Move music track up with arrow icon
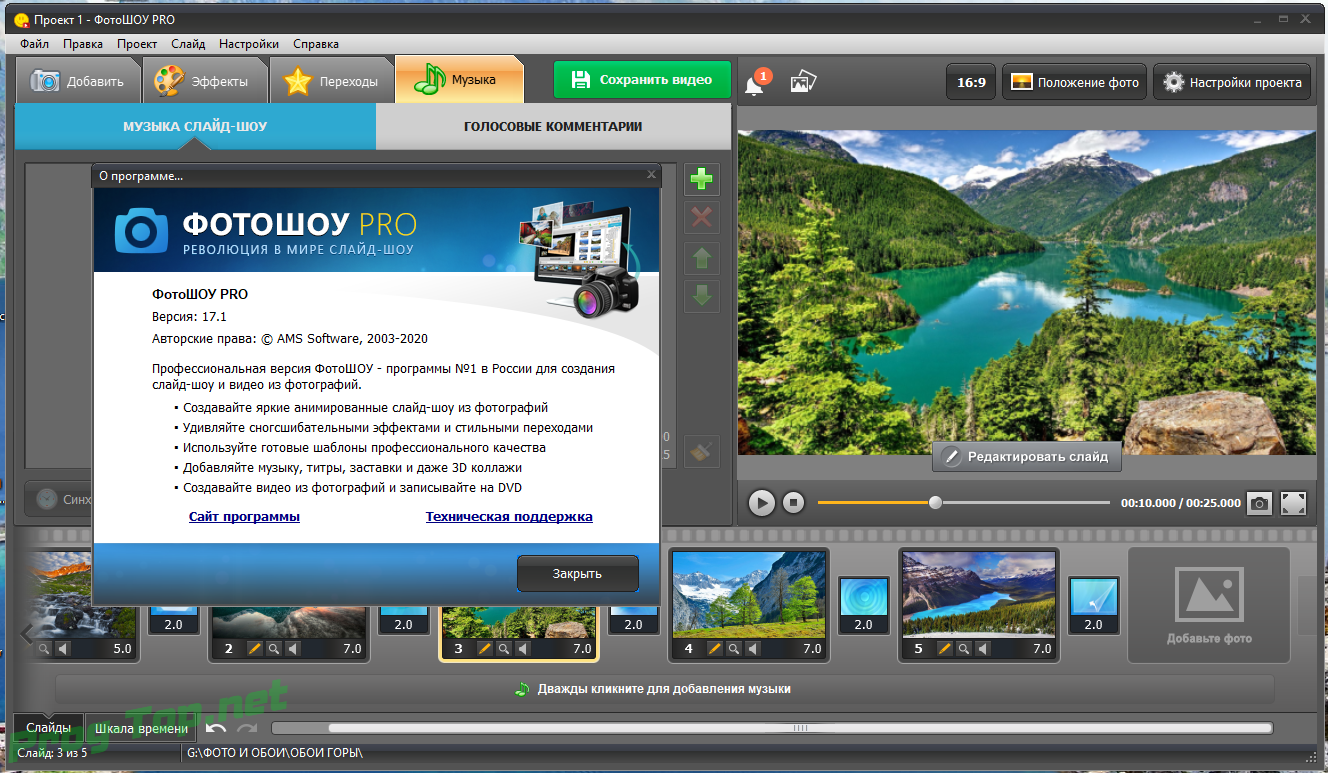The height and width of the screenshot is (773, 1328). click(x=703, y=257)
